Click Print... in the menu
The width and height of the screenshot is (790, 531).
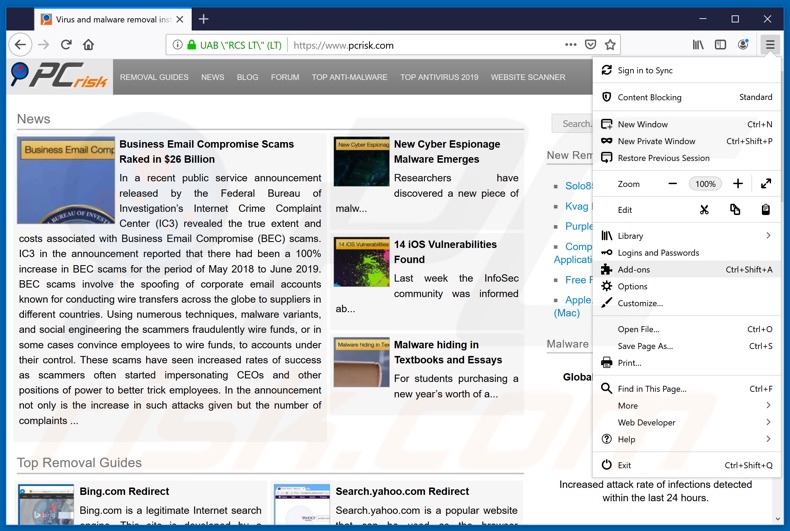tap(687, 363)
